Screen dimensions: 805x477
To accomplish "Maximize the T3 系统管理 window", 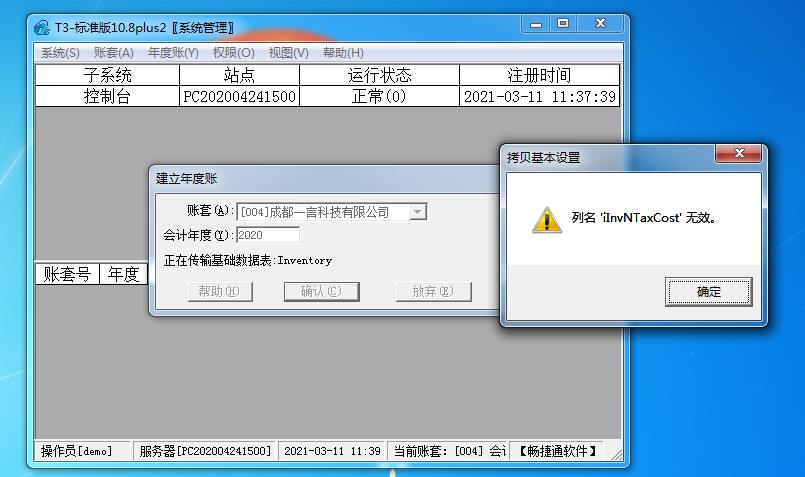I will tap(563, 24).
